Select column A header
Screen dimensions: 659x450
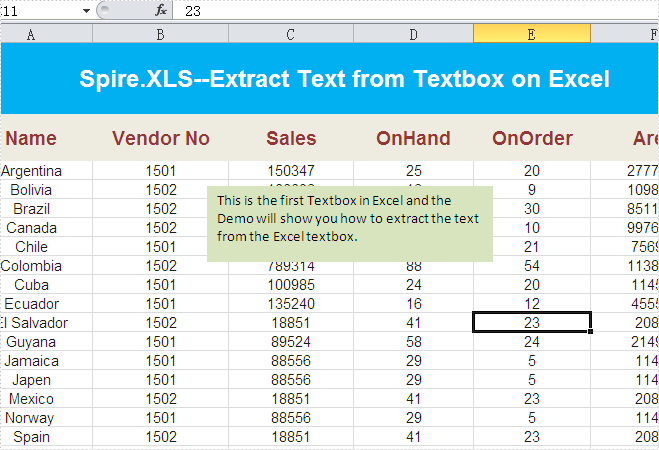point(47,34)
